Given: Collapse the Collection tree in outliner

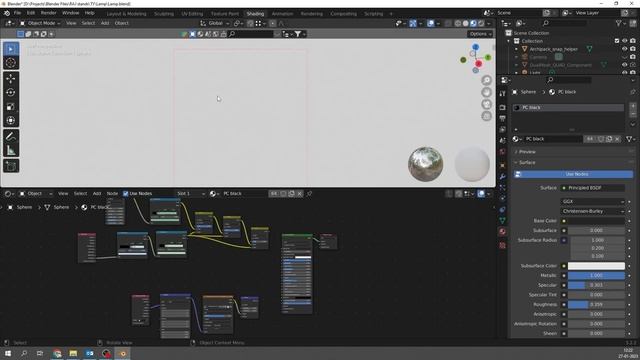Looking at the screenshot, I should (x=509, y=41).
